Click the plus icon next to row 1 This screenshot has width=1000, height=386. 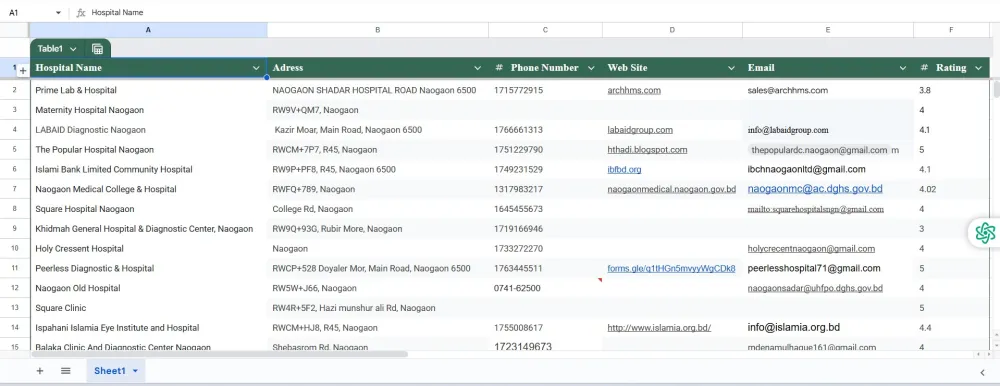pyautogui.click(x=23, y=71)
